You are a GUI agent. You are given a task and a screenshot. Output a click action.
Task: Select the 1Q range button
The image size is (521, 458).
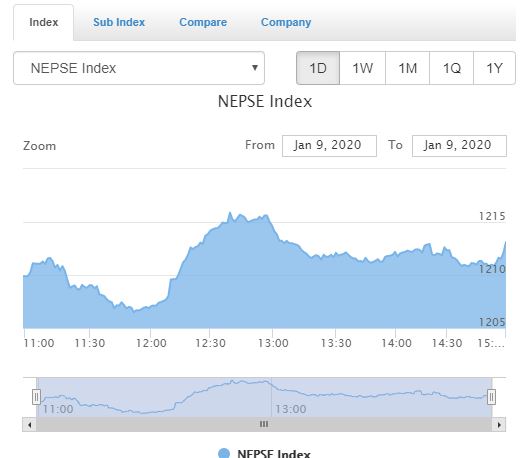click(x=451, y=68)
